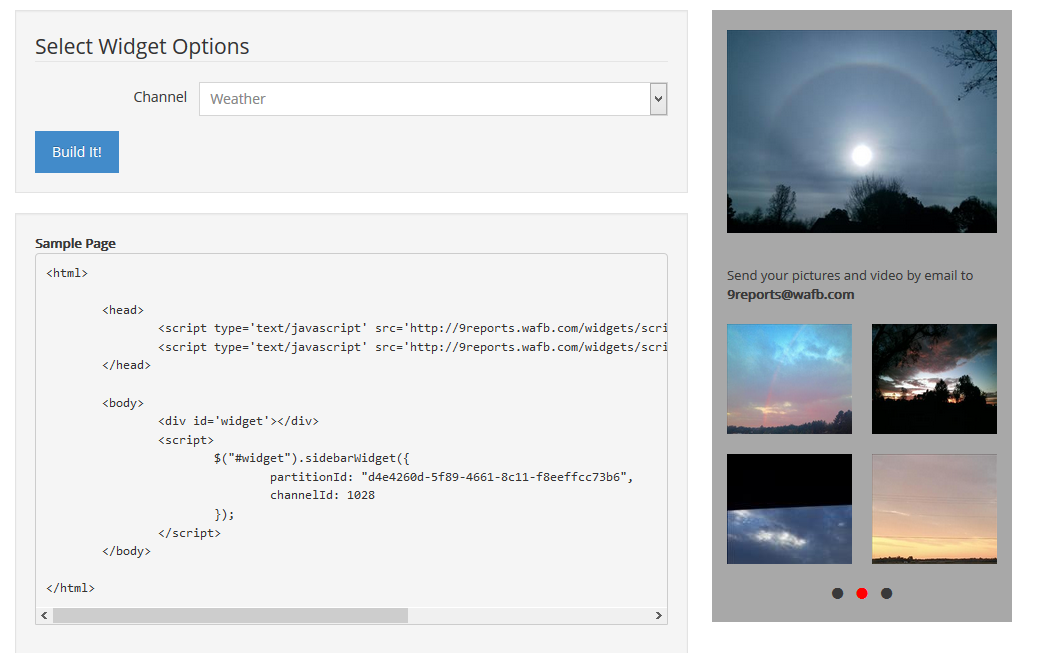Select the red active carousel dot
The image size is (1037, 653).
(x=862, y=593)
